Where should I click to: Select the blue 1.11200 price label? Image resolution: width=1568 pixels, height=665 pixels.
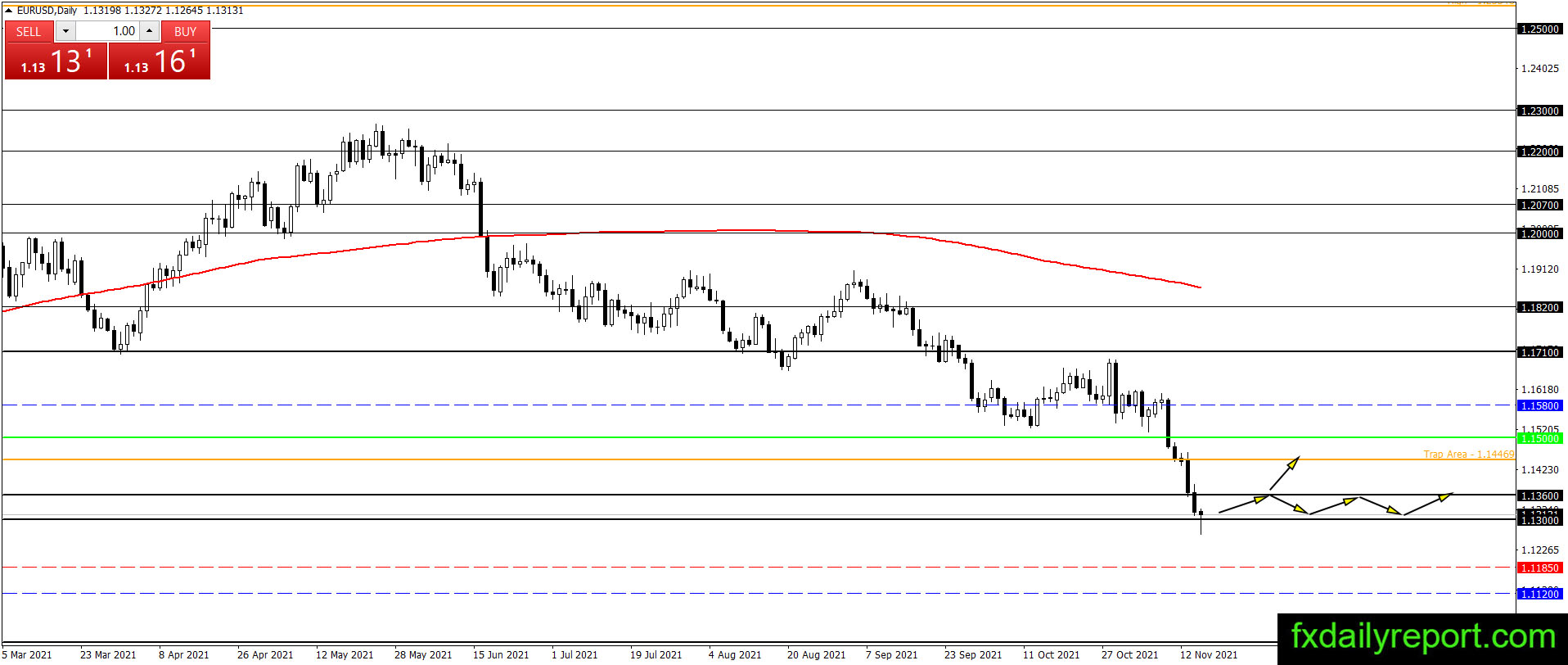pos(1540,594)
